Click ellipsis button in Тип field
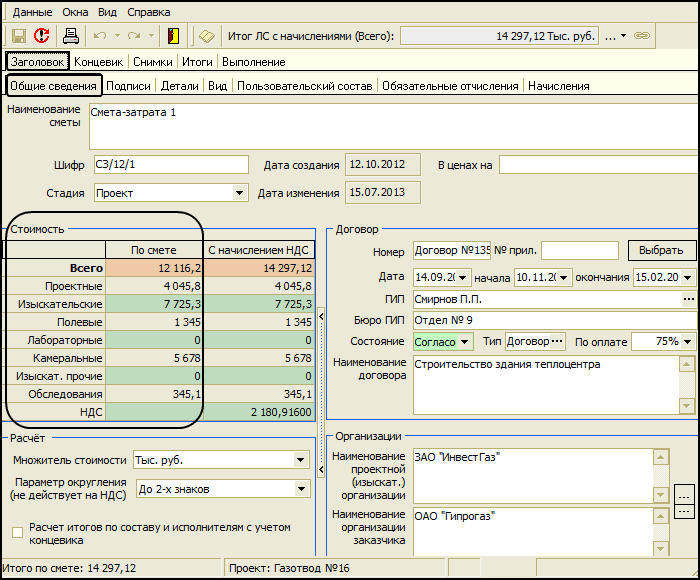The width and height of the screenshot is (700, 580). (557, 342)
